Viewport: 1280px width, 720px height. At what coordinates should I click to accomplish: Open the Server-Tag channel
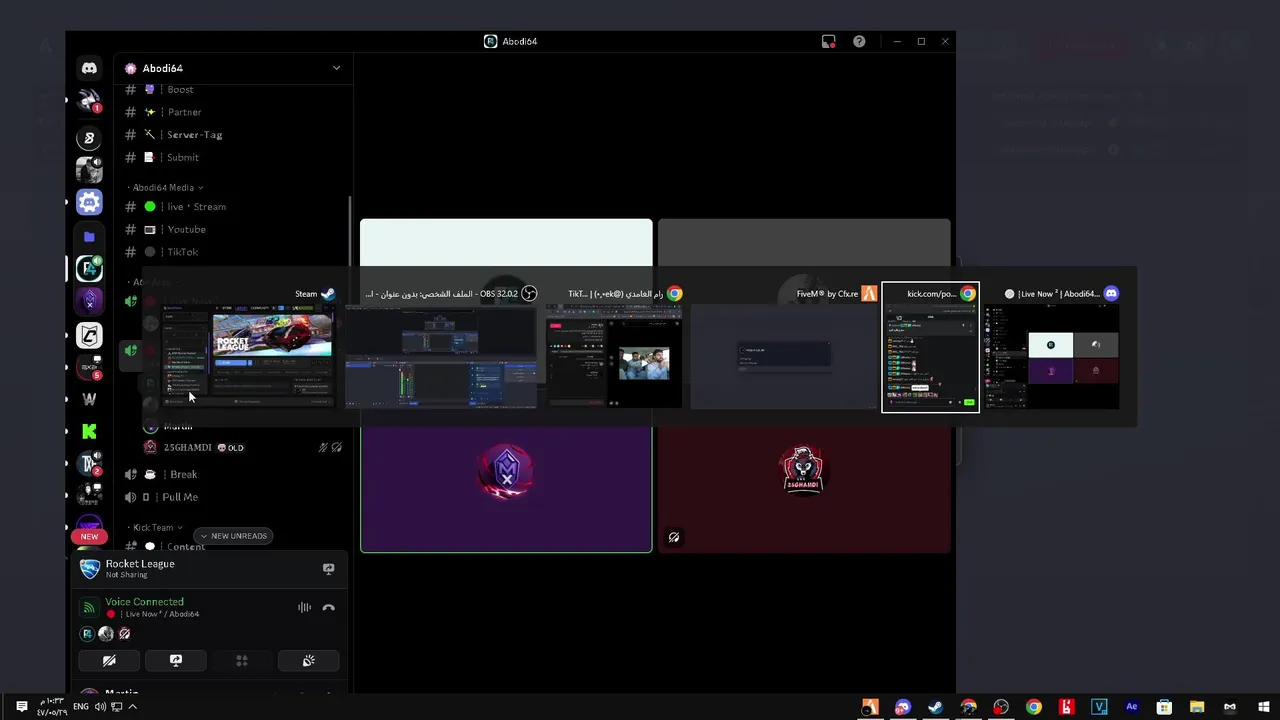[x=232, y=135]
